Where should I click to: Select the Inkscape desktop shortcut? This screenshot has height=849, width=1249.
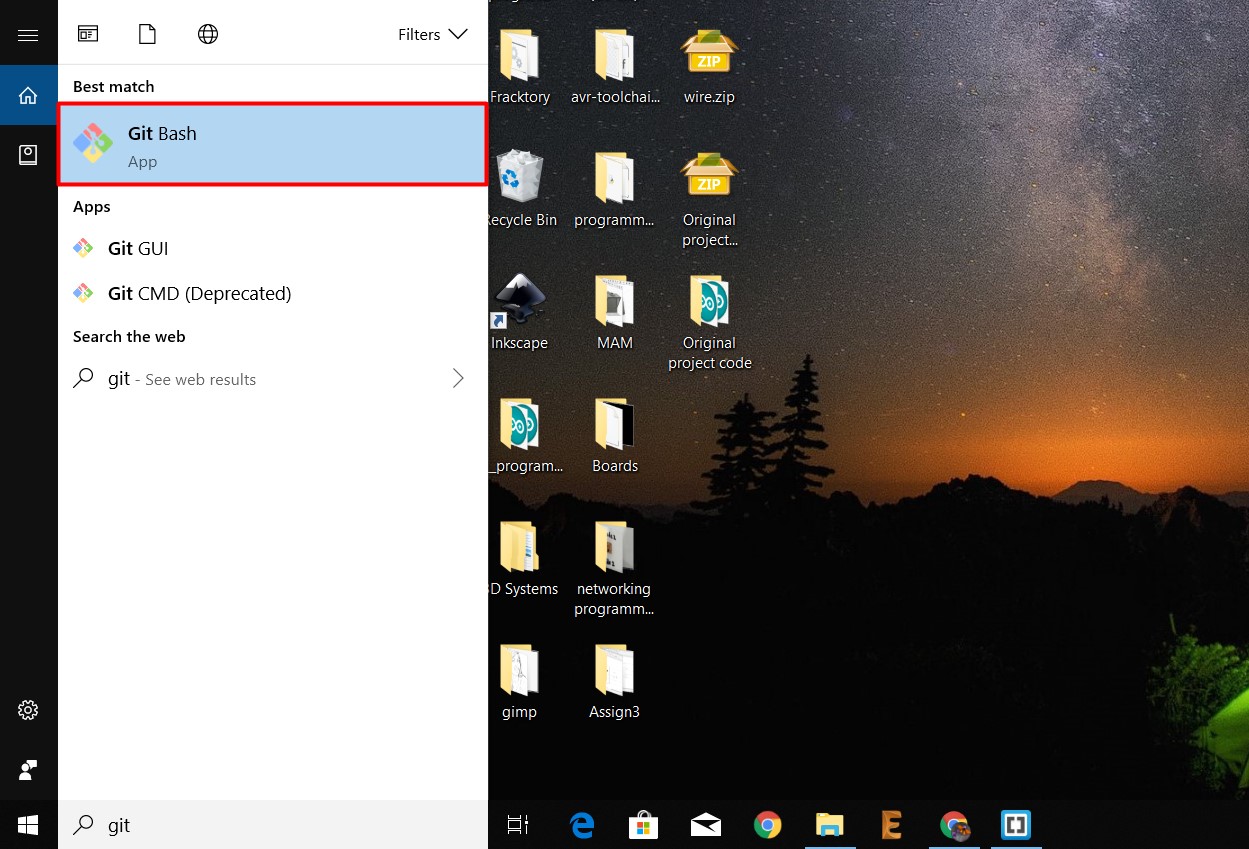519,312
